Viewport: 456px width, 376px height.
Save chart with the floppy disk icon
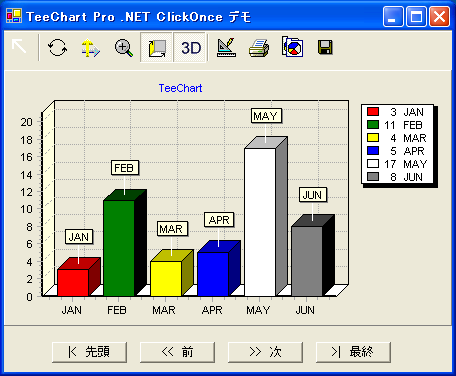[x=325, y=47]
